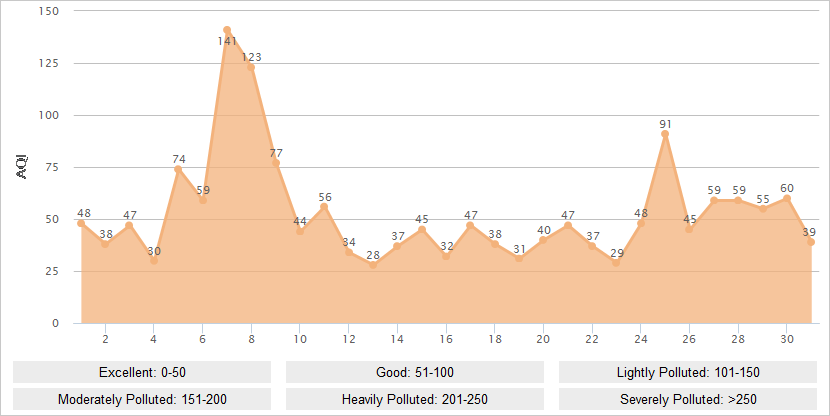This screenshot has height=416, width=830.
Task: Select the data point labeled 29
Action: pos(617,263)
